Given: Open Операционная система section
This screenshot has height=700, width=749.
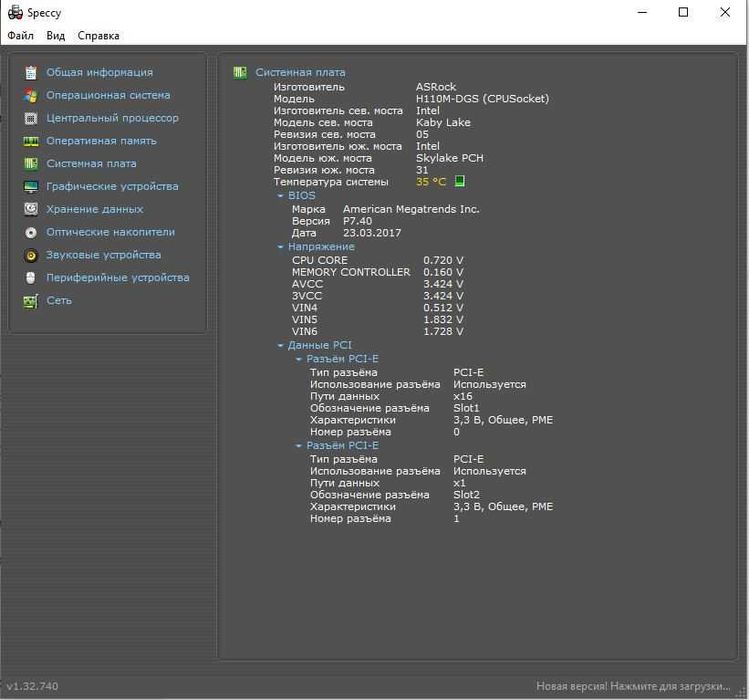Looking at the screenshot, I should pos(108,96).
